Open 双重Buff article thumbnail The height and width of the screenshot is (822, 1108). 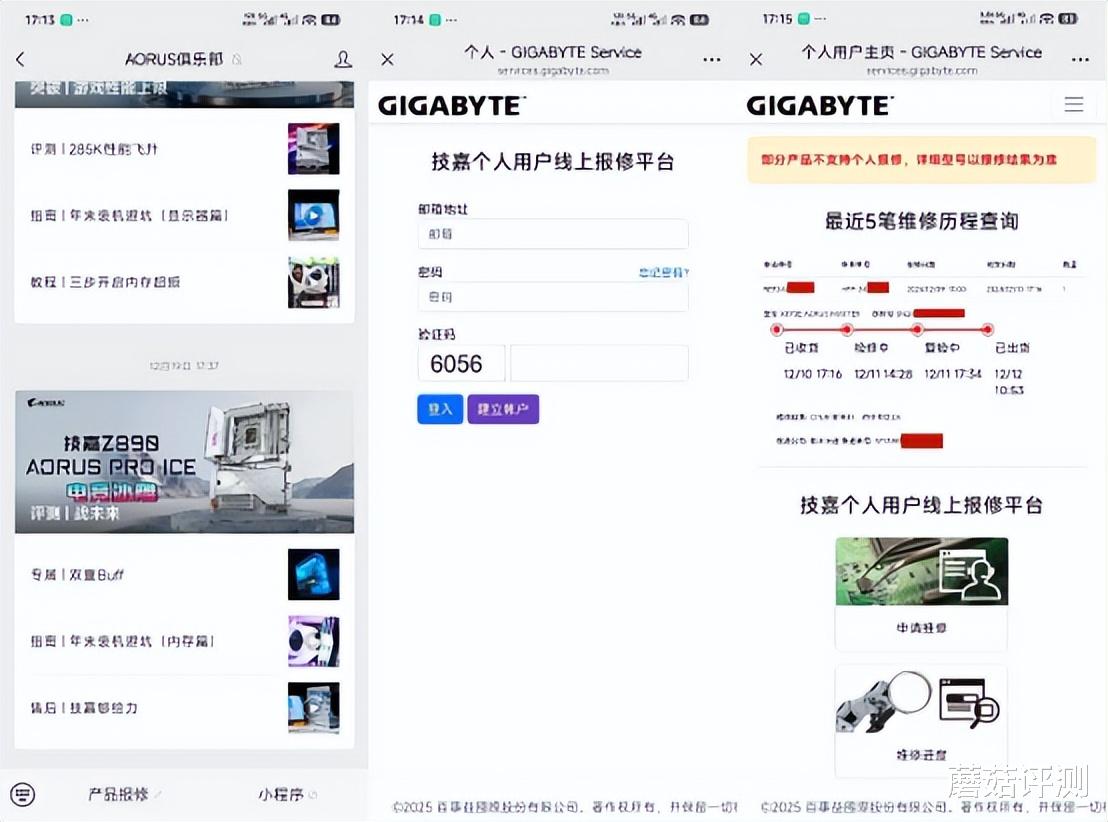click(x=314, y=575)
